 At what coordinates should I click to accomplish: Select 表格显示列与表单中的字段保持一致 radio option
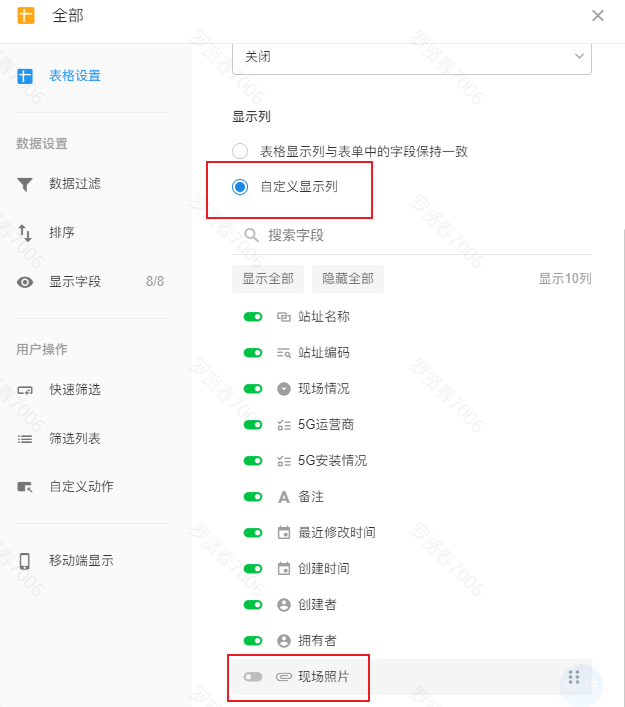pos(240,152)
